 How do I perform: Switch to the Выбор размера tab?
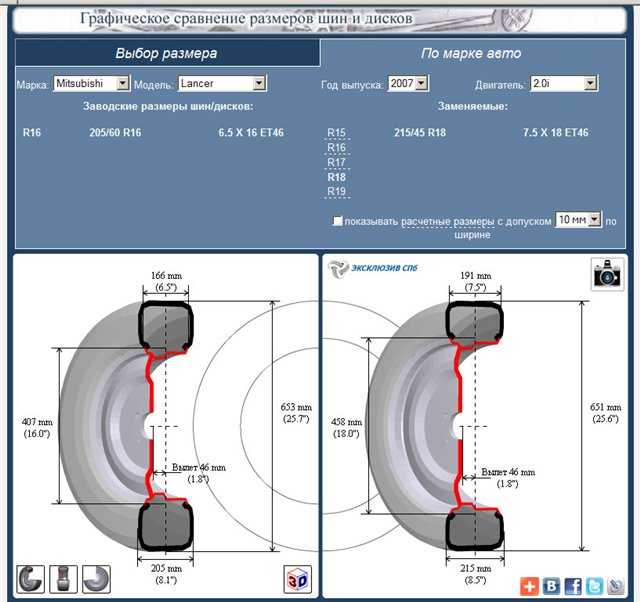167,53
